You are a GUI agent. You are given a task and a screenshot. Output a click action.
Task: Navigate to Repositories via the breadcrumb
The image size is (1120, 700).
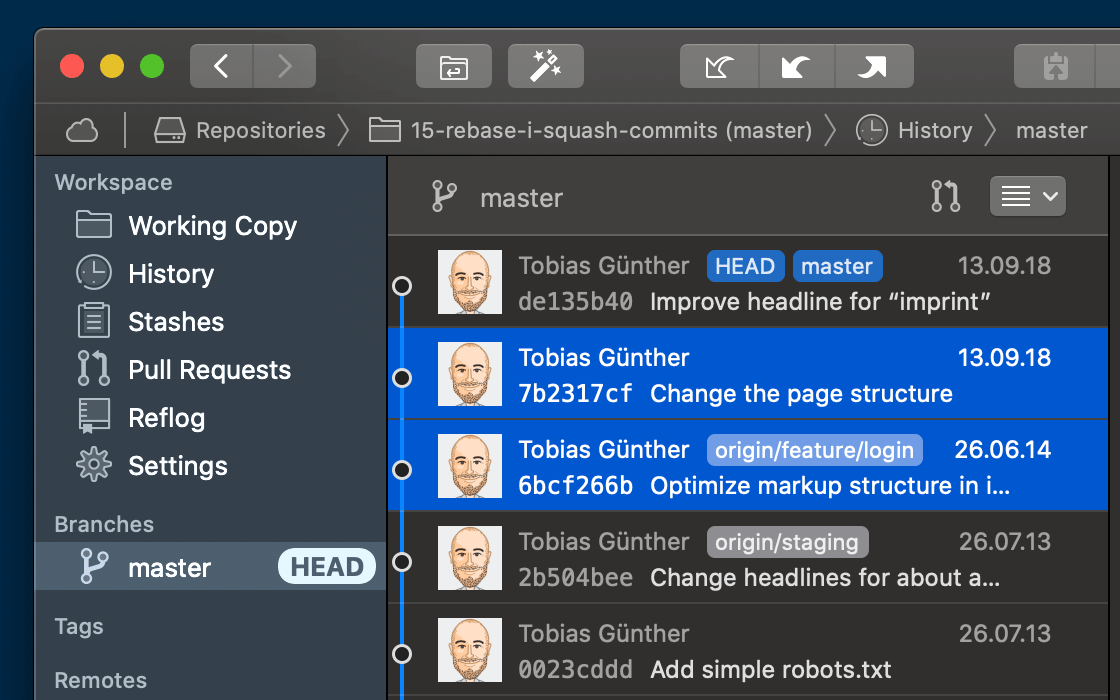[x=259, y=130]
